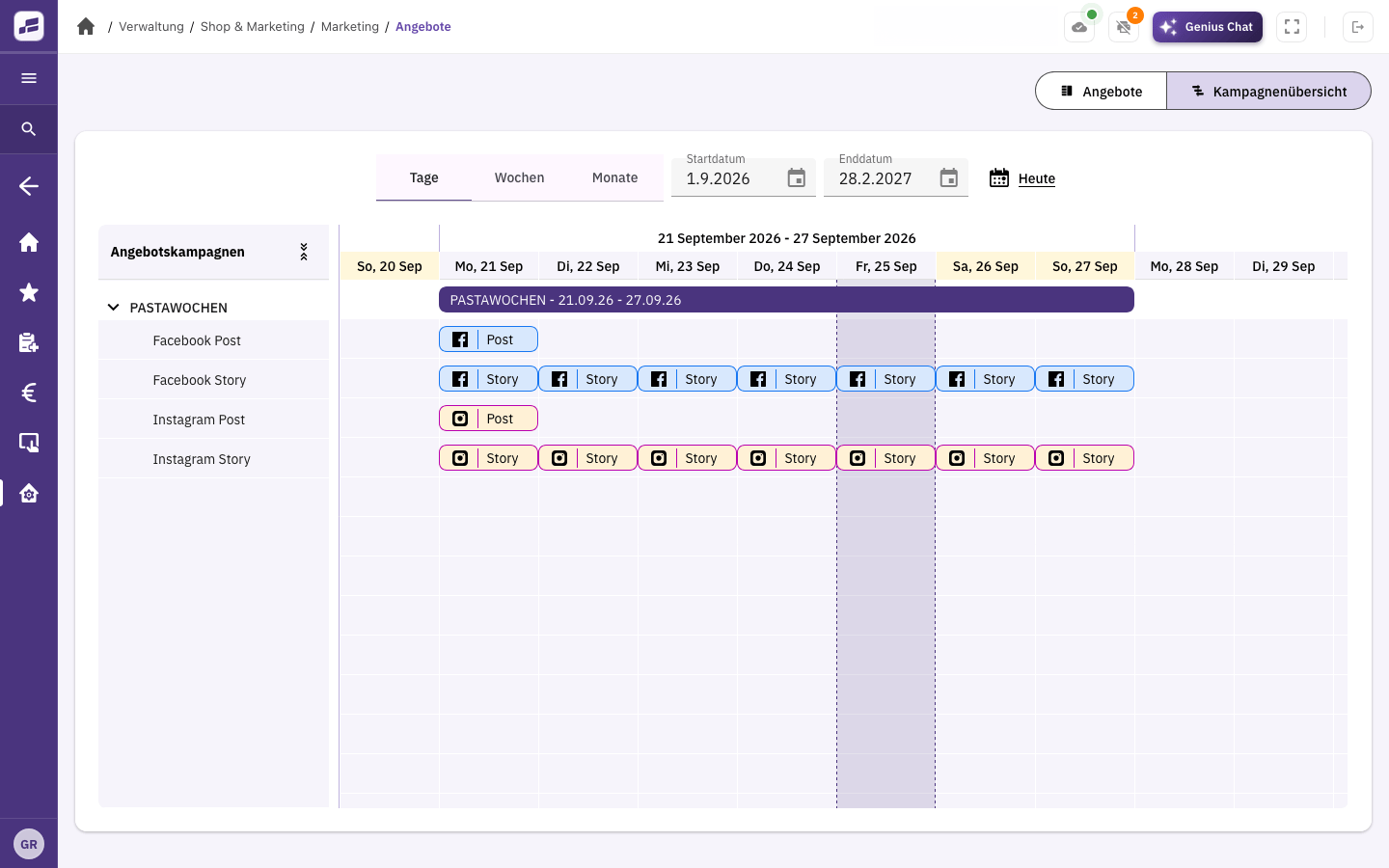The image size is (1389, 868).
Task: Open search from the sidebar magnifier icon
Action: pos(29,128)
